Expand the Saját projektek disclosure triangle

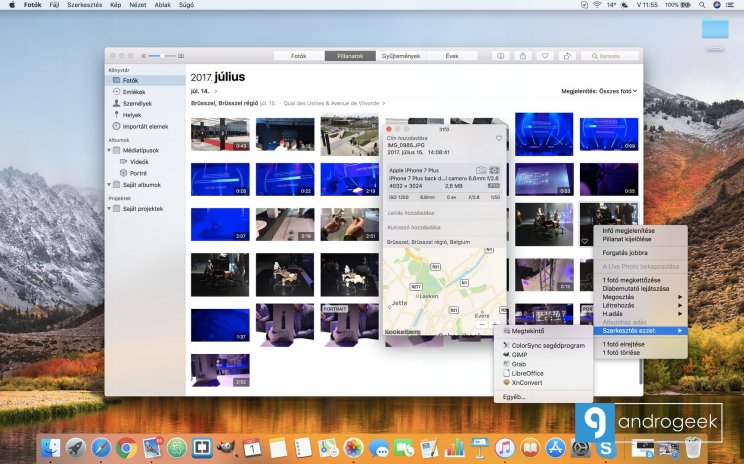point(109,209)
